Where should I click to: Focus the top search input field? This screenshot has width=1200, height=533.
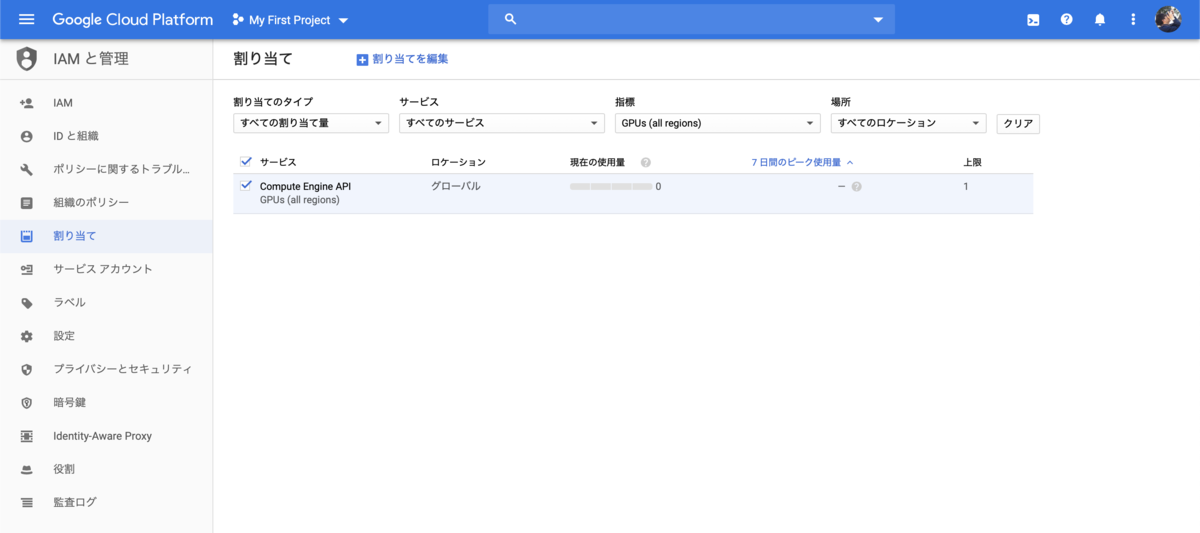pyautogui.click(x=690, y=20)
